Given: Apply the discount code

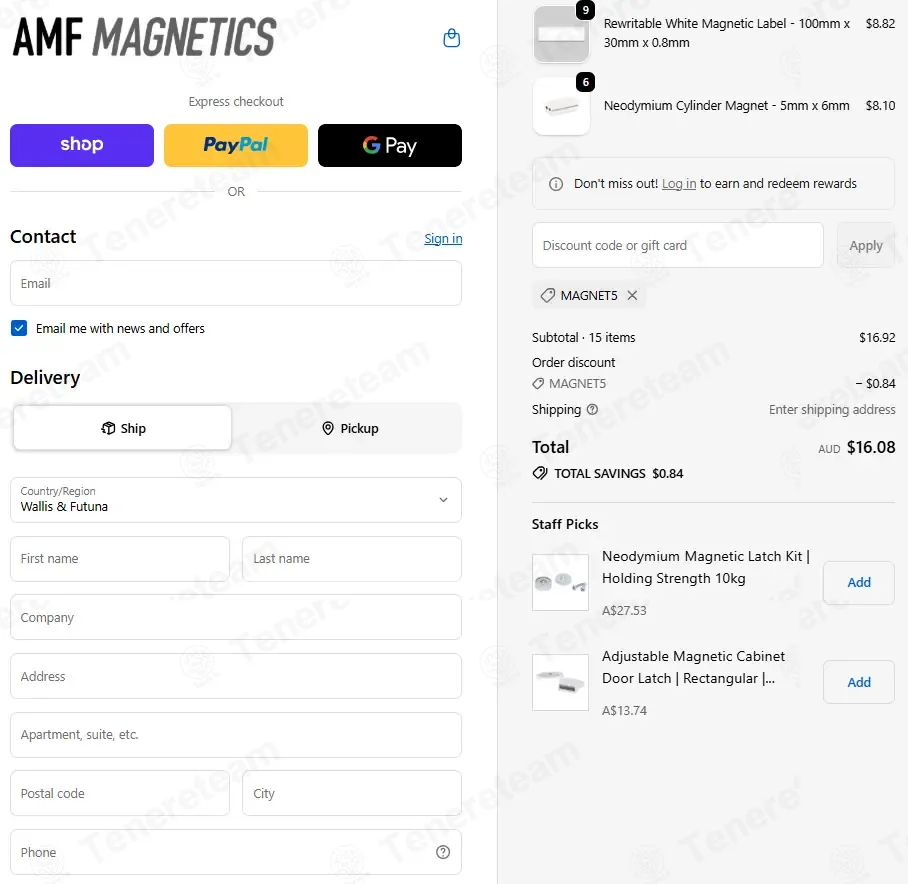Looking at the screenshot, I should click(x=866, y=245).
